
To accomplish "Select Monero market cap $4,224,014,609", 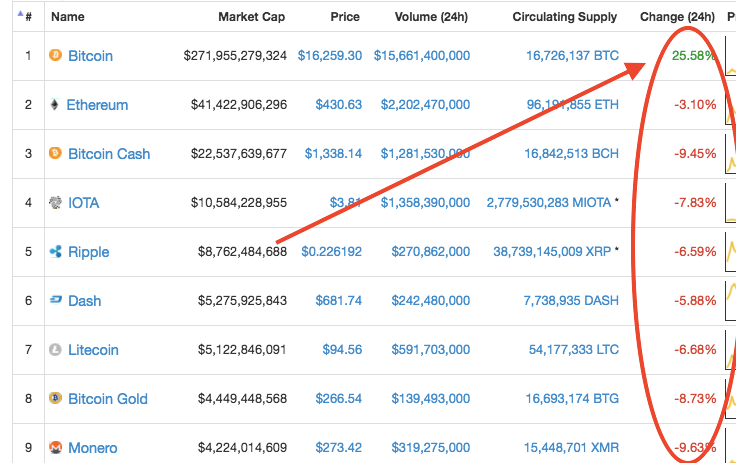I will [x=242, y=448].
